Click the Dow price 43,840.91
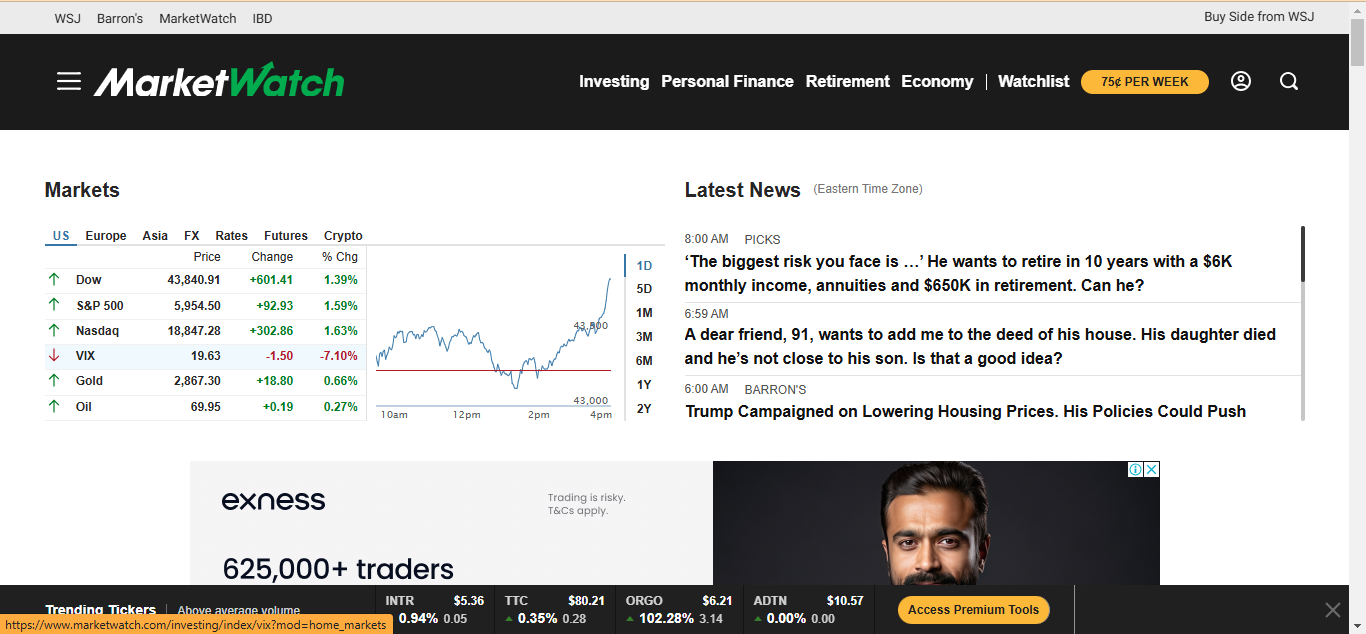Viewport: 1366px width, 634px height. pos(194,280)
